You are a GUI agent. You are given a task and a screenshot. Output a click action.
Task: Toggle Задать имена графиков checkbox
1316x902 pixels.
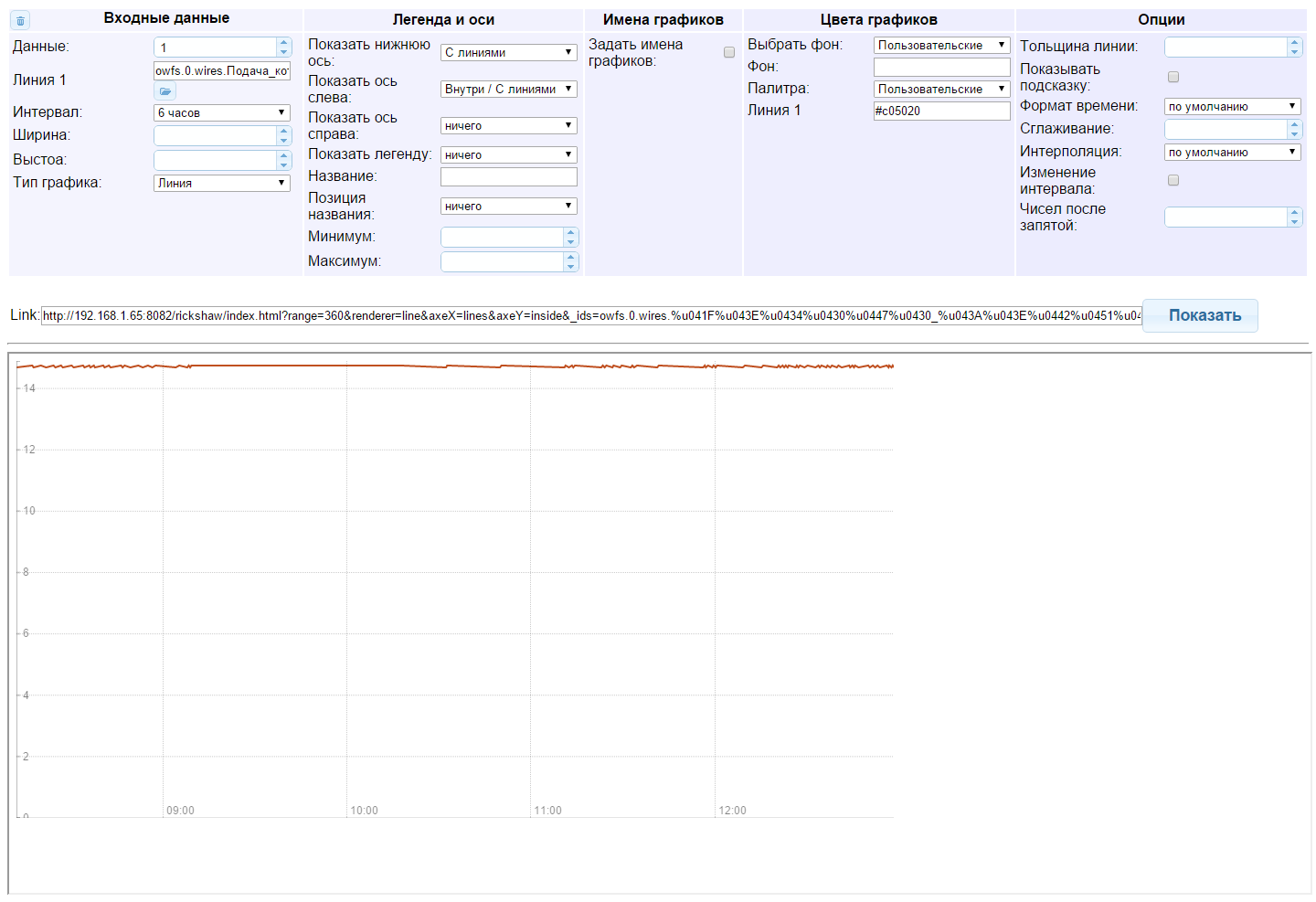(x=729, y=52)
